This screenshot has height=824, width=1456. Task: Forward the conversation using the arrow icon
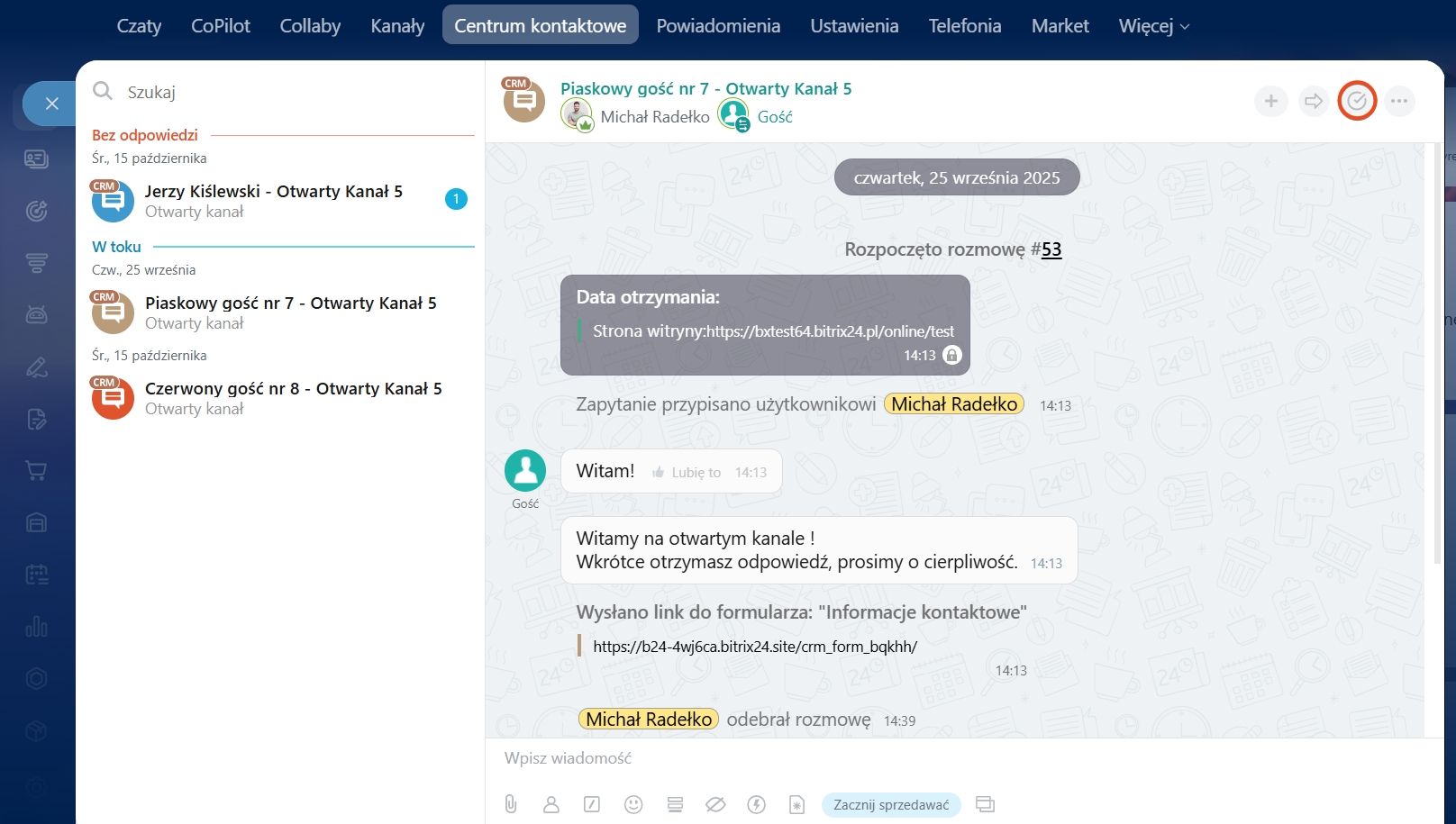coord(1314,101)
